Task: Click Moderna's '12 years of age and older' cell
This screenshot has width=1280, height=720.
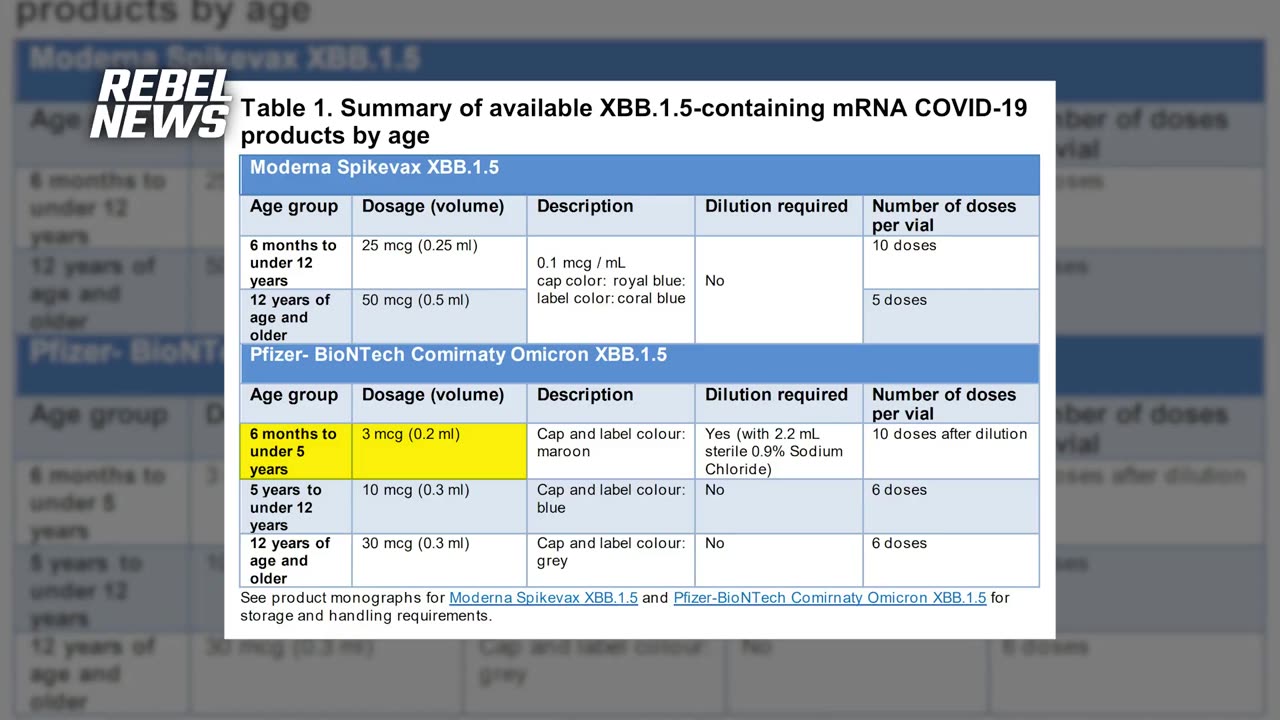Action: (x=296, y=317)
